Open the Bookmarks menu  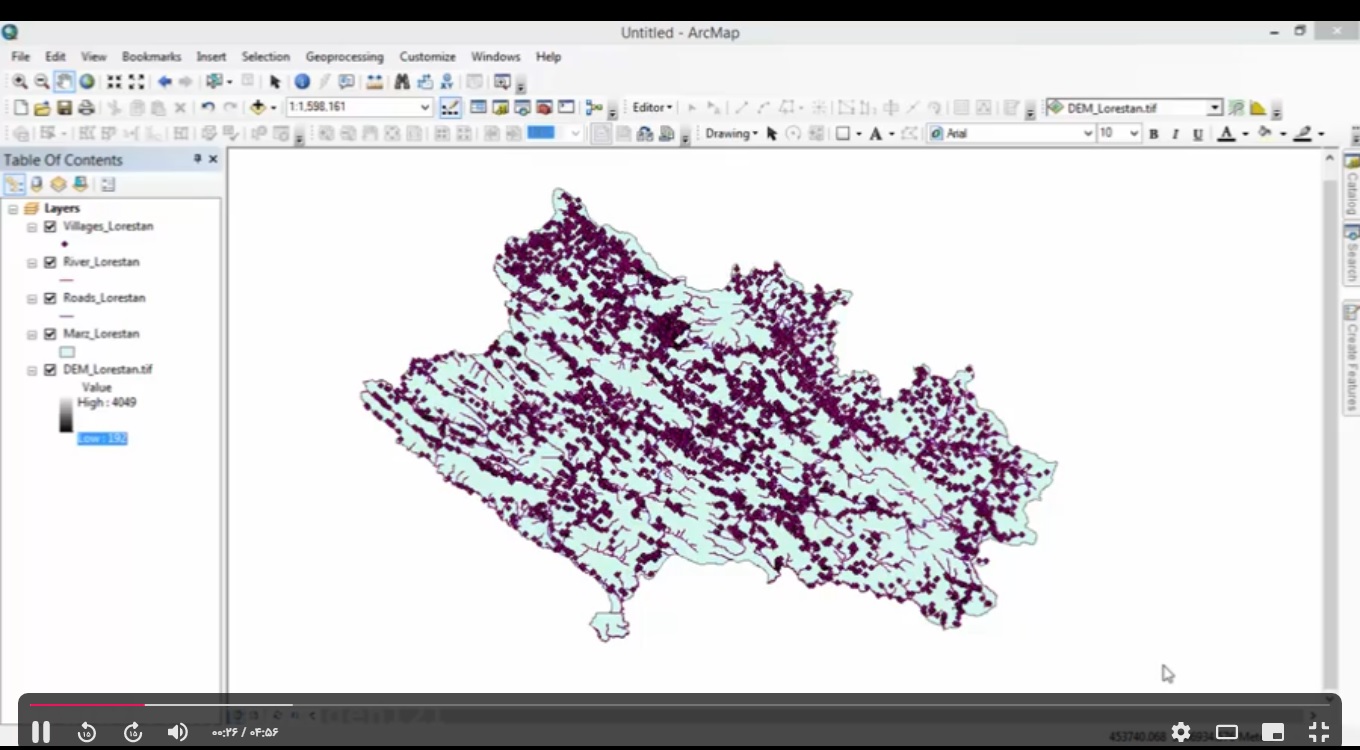coord(151,57)
